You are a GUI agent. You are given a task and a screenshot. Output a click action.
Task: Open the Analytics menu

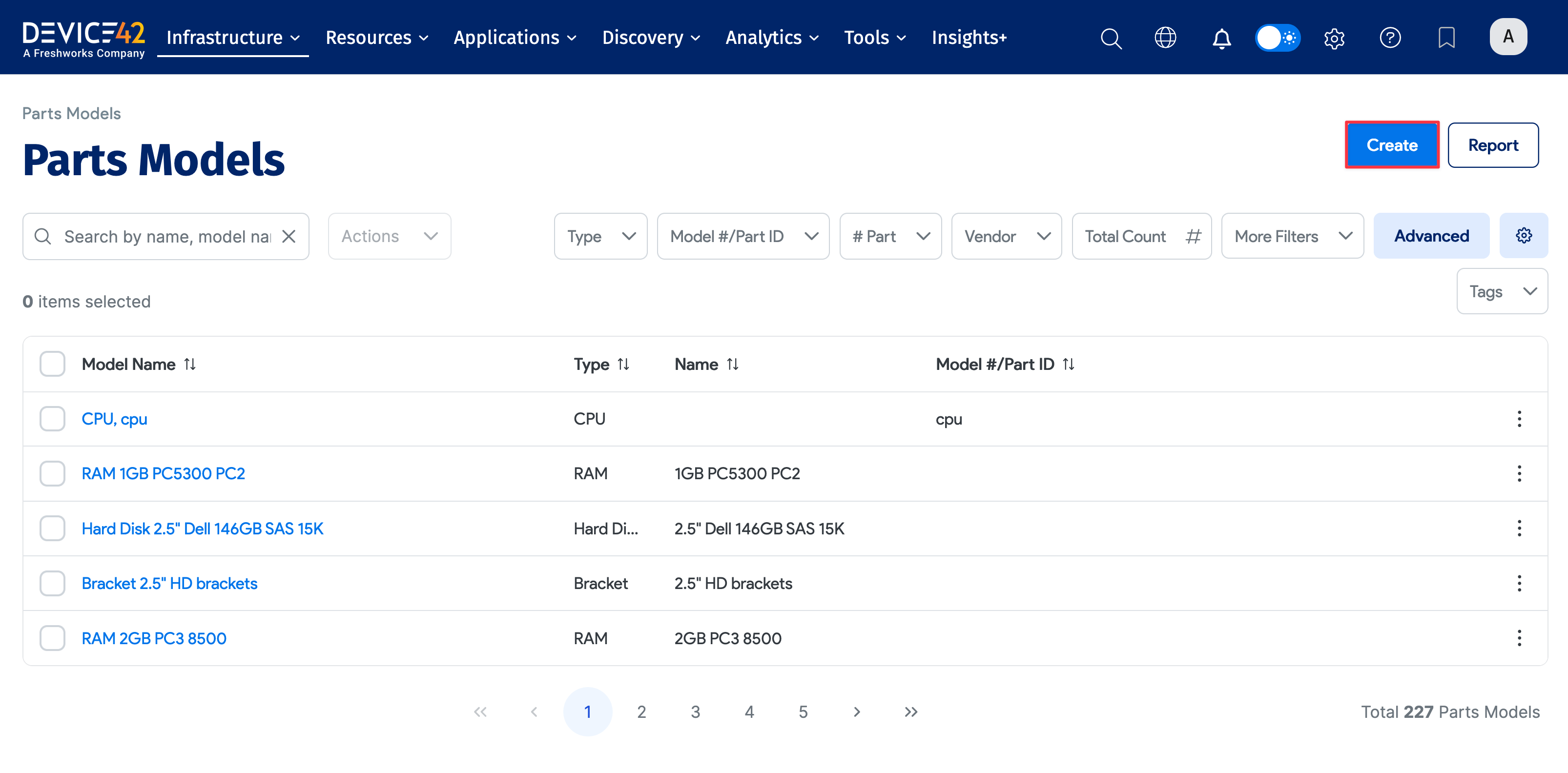(x=772, y=38)
